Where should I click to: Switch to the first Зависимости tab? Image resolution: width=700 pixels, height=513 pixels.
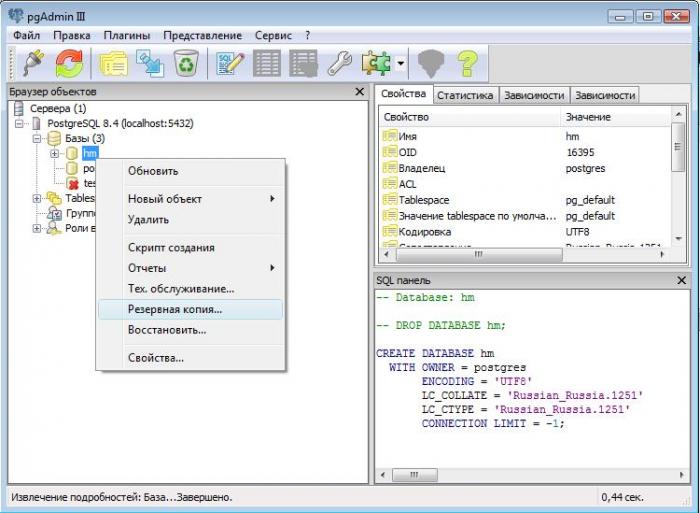click(x=534, y=95)
